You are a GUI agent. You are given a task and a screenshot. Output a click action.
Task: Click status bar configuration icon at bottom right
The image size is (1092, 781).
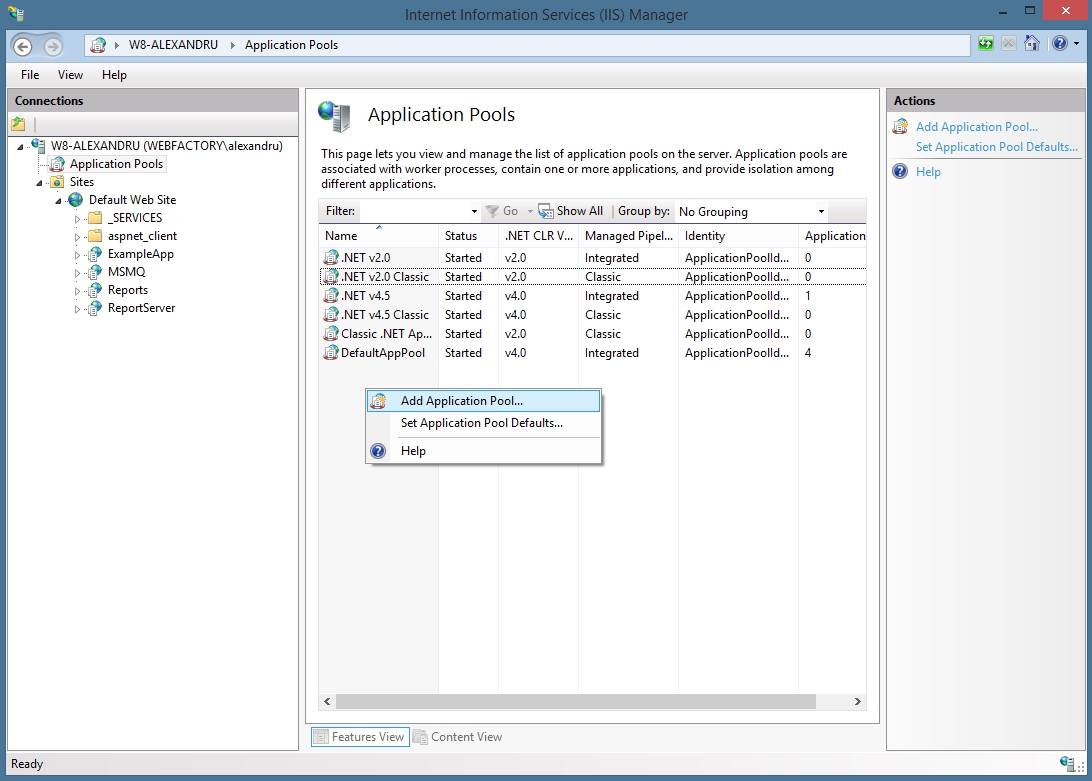point(1066,764)
